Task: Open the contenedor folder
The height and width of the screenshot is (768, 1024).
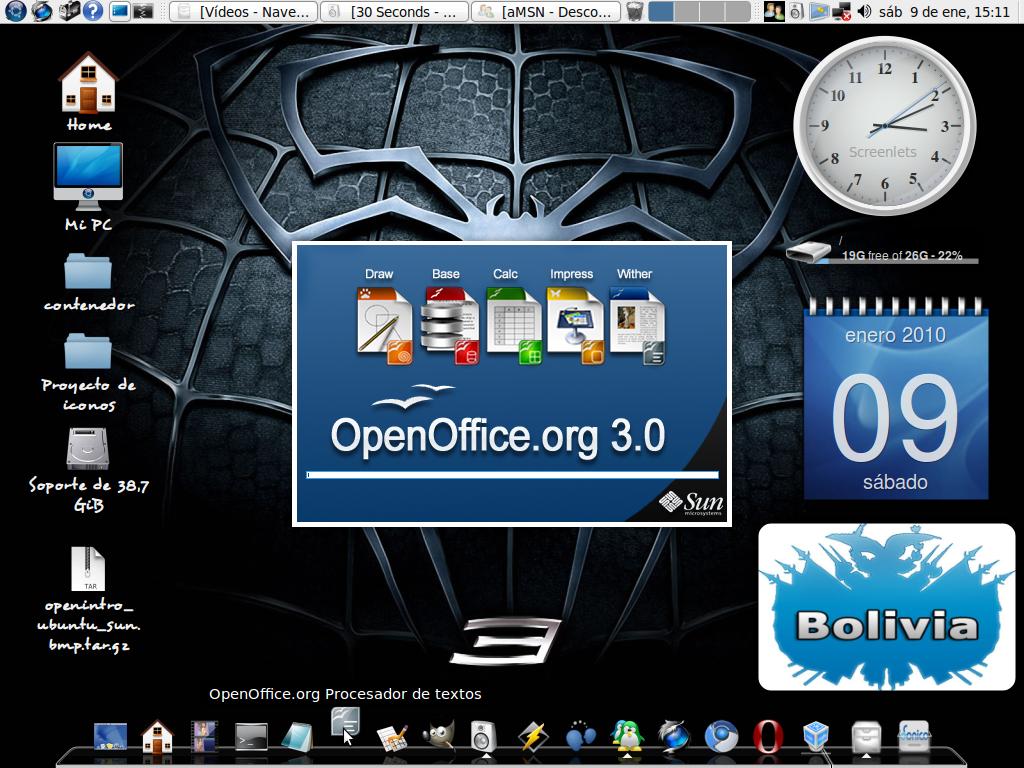Action: [88, 271]
